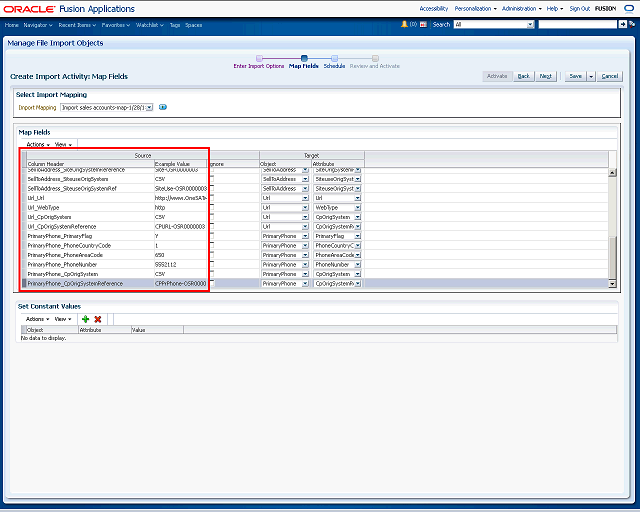
Task: Click the Cancel button
Action: [610, 76]
